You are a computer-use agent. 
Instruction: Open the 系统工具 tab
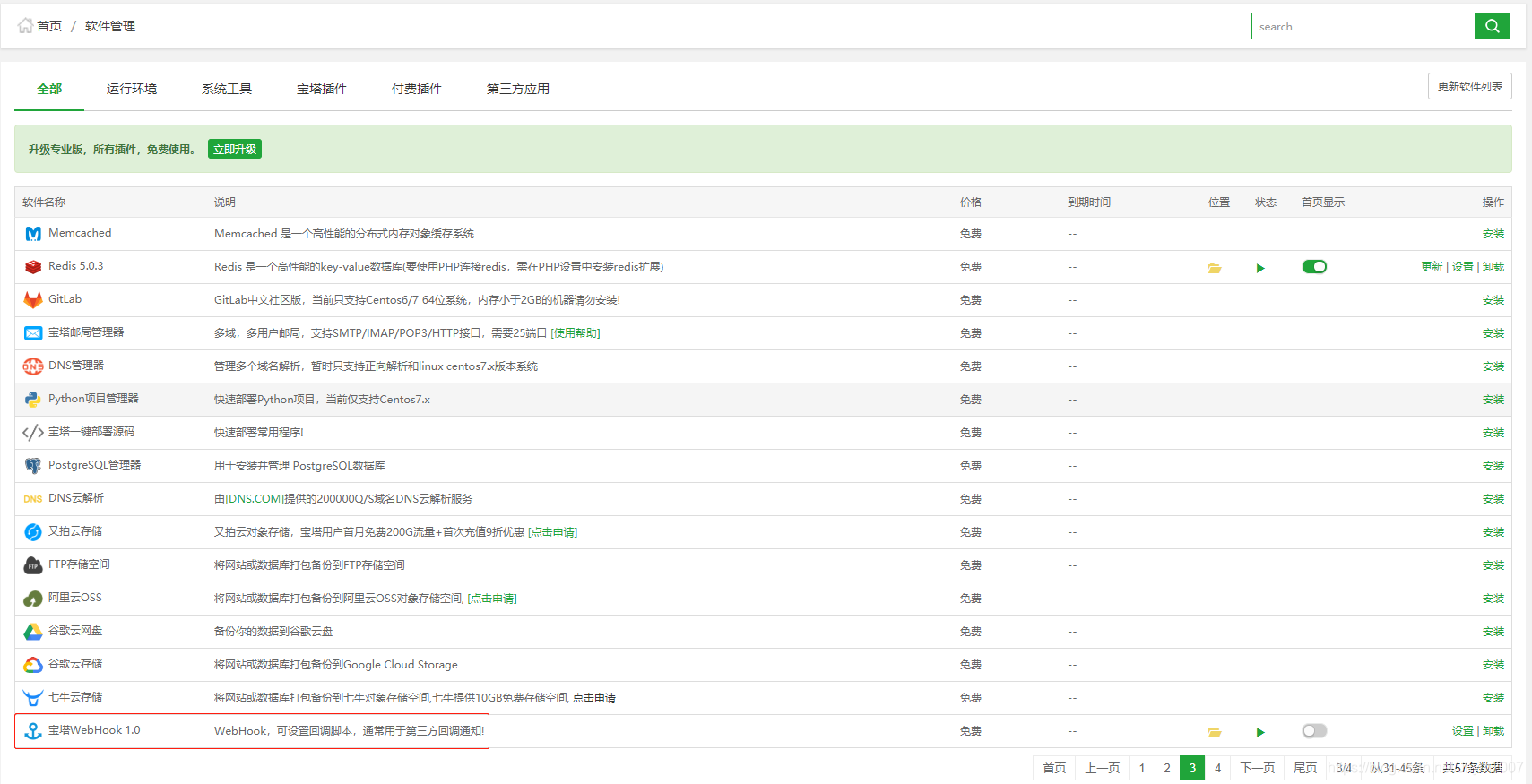227,89
